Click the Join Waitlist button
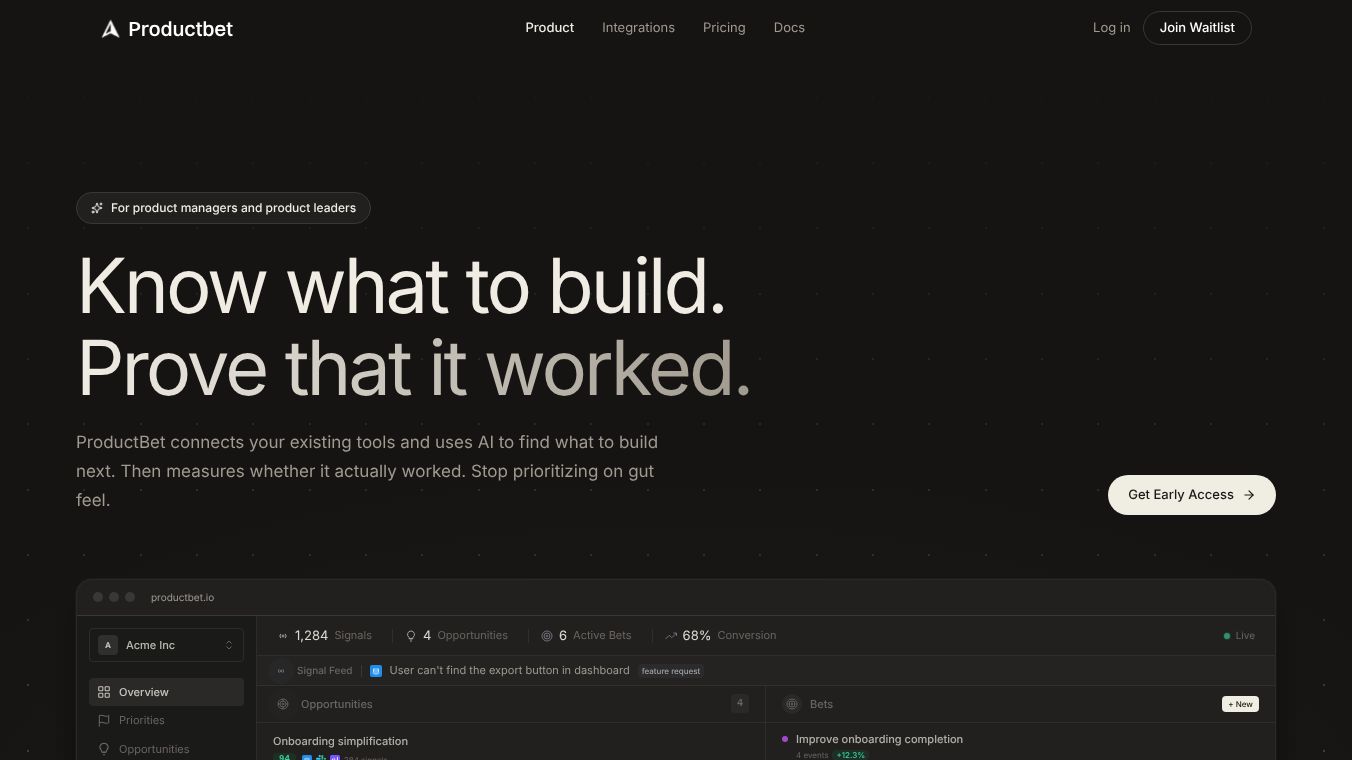This screenshot has width=1352, height=760. click(x=1197, y=27)
